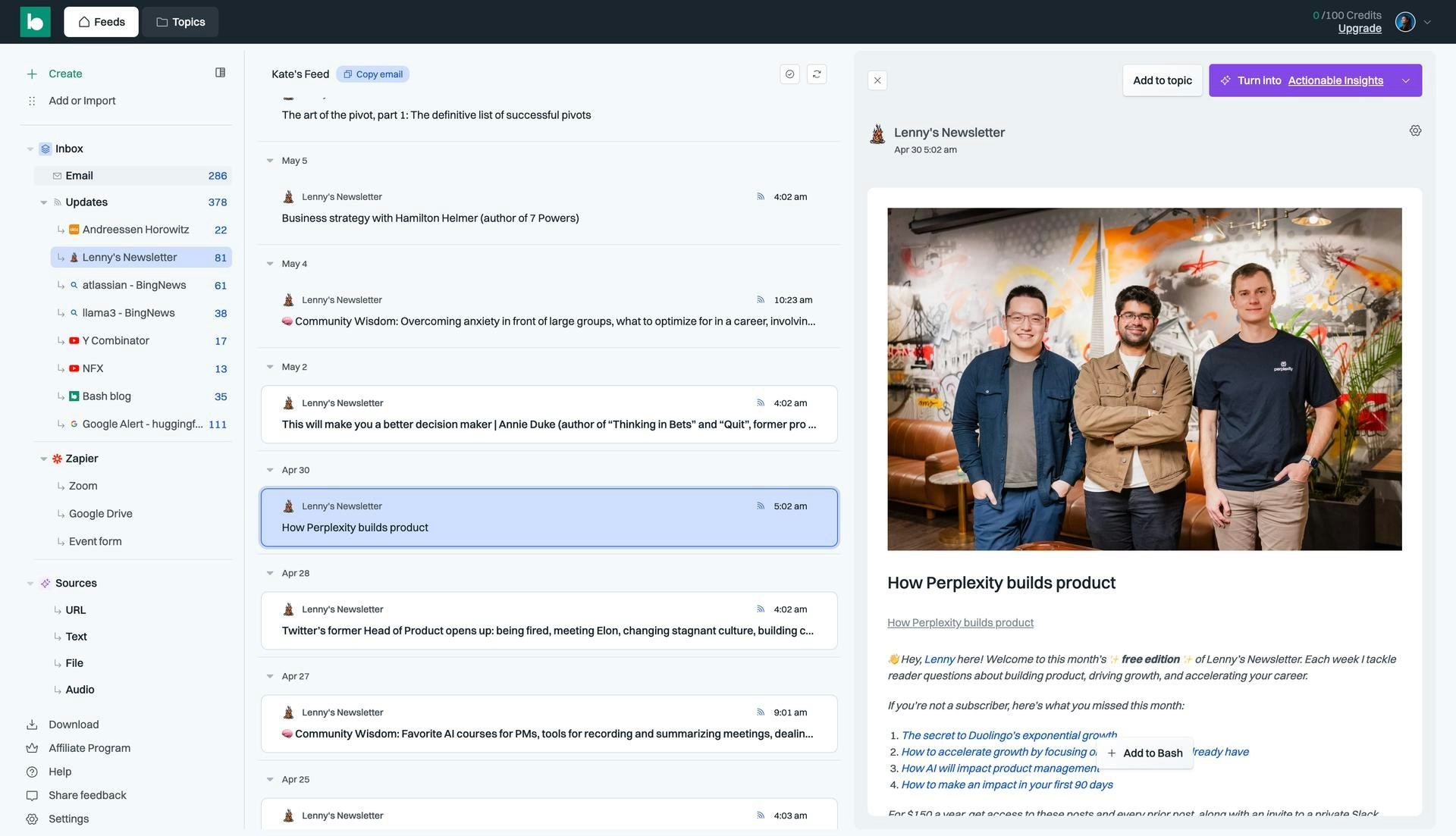Open the Perplexity team photo thumbnail
The image size is (1456, 836).
tap(1144, 379)
